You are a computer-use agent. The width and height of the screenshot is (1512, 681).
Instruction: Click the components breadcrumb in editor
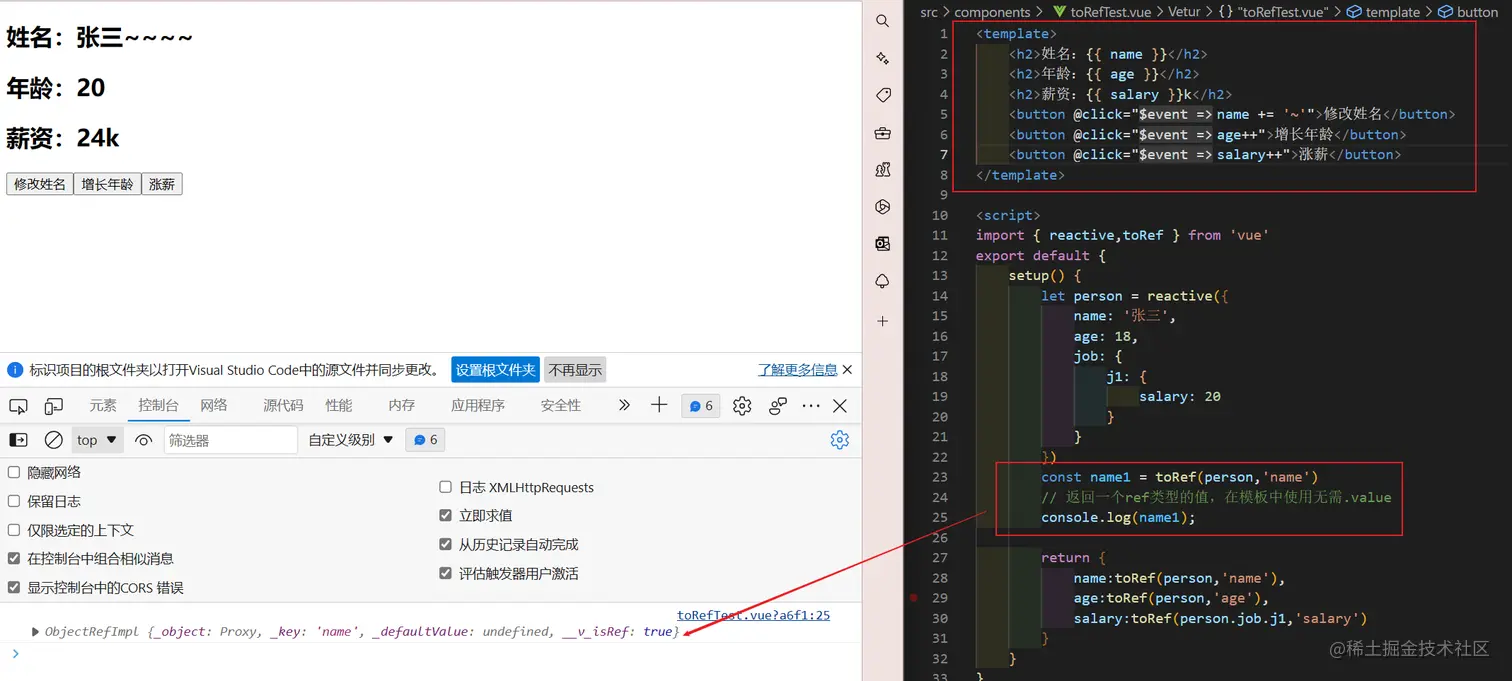pos(992,12)
